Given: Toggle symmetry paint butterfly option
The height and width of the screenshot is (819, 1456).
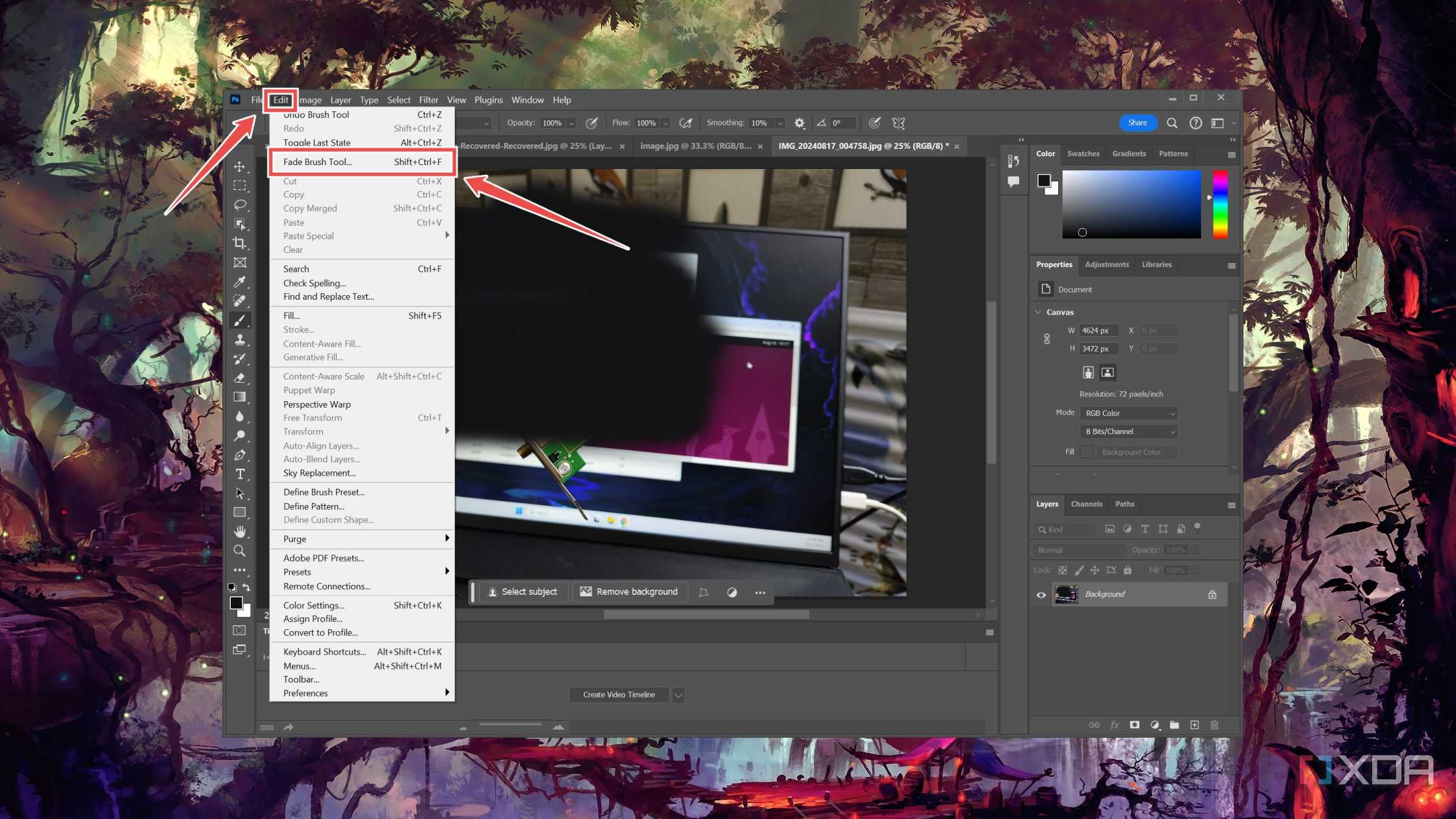Looking at the screenshot, I should 898,123.
